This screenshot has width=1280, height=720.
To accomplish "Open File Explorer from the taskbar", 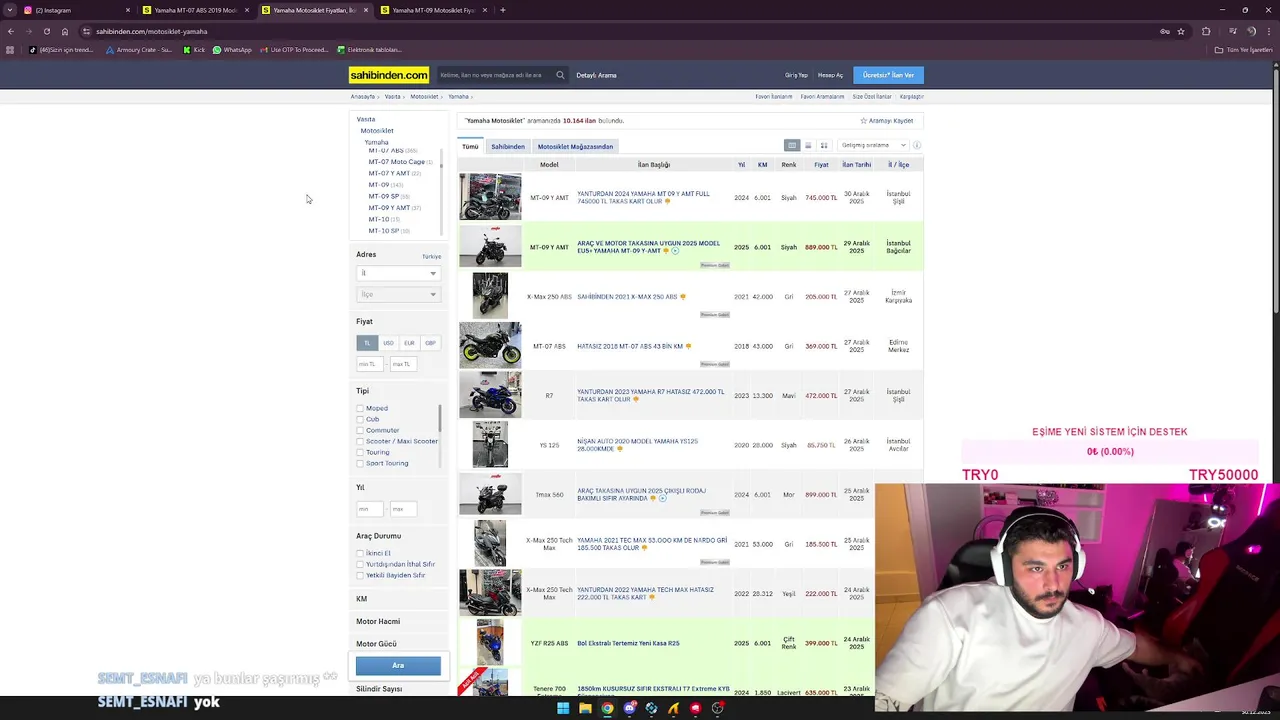I will point(585,708).
